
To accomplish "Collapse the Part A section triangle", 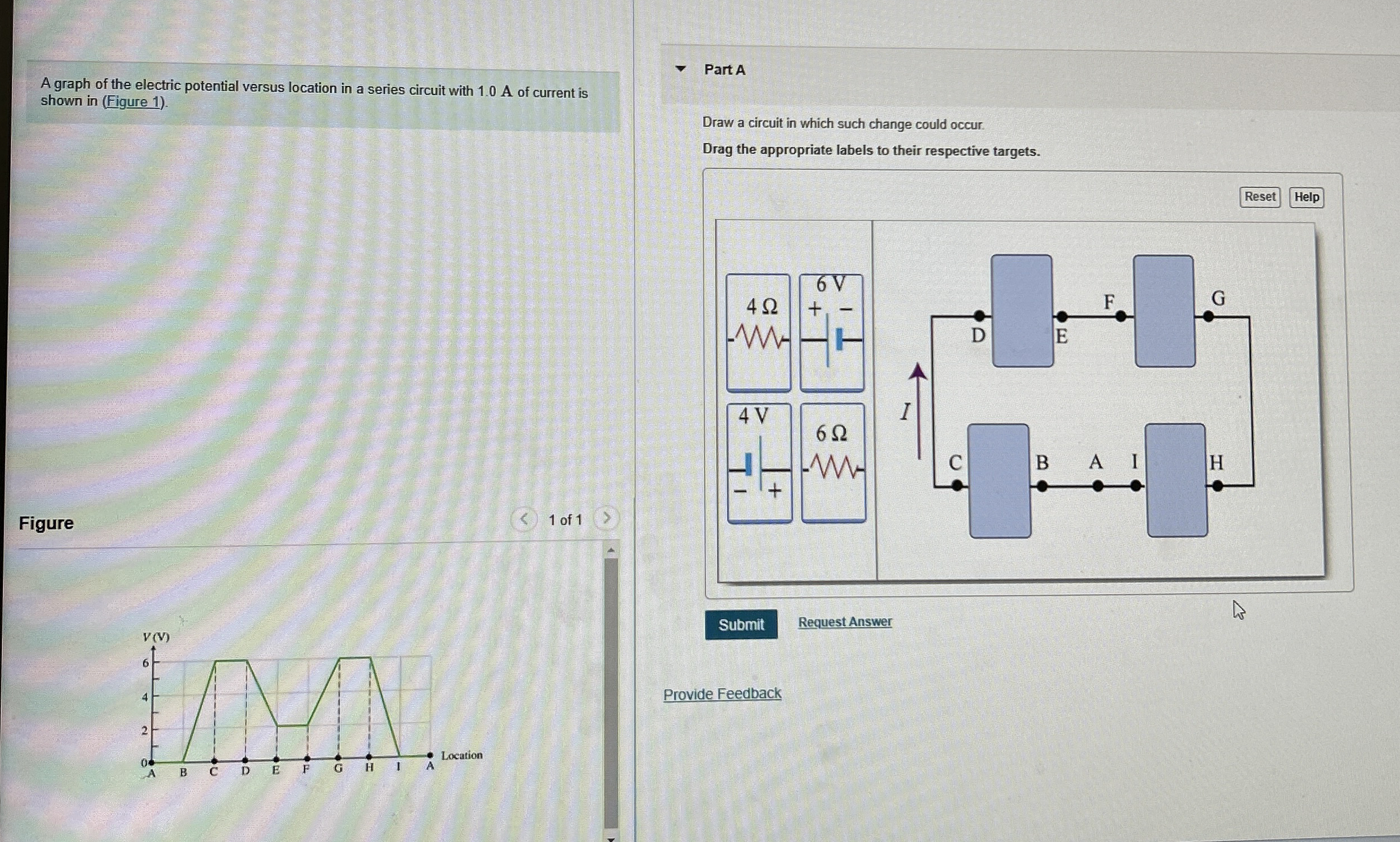I will (x=680, y=69).
